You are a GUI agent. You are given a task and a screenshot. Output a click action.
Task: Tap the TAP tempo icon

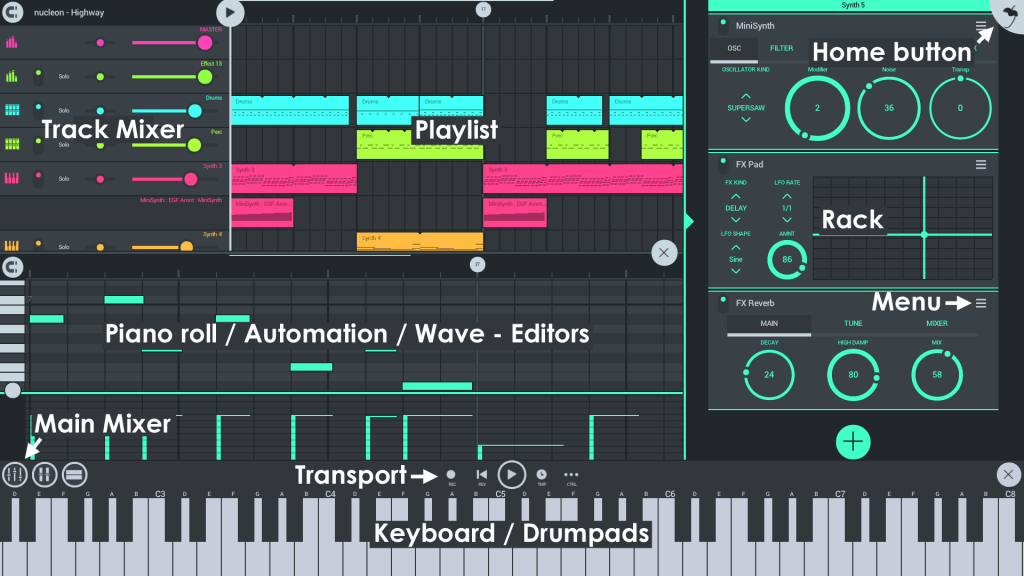pos(541,475)
